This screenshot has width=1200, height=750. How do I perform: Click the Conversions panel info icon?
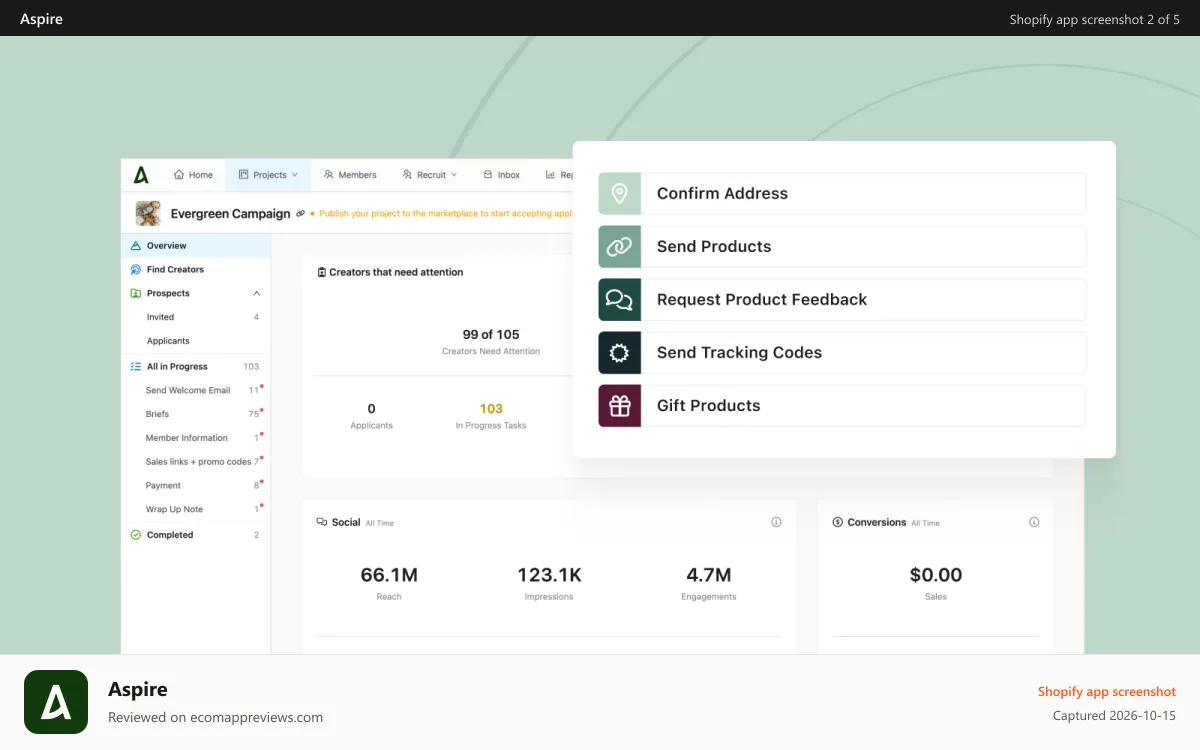(x=1034, y=522)
